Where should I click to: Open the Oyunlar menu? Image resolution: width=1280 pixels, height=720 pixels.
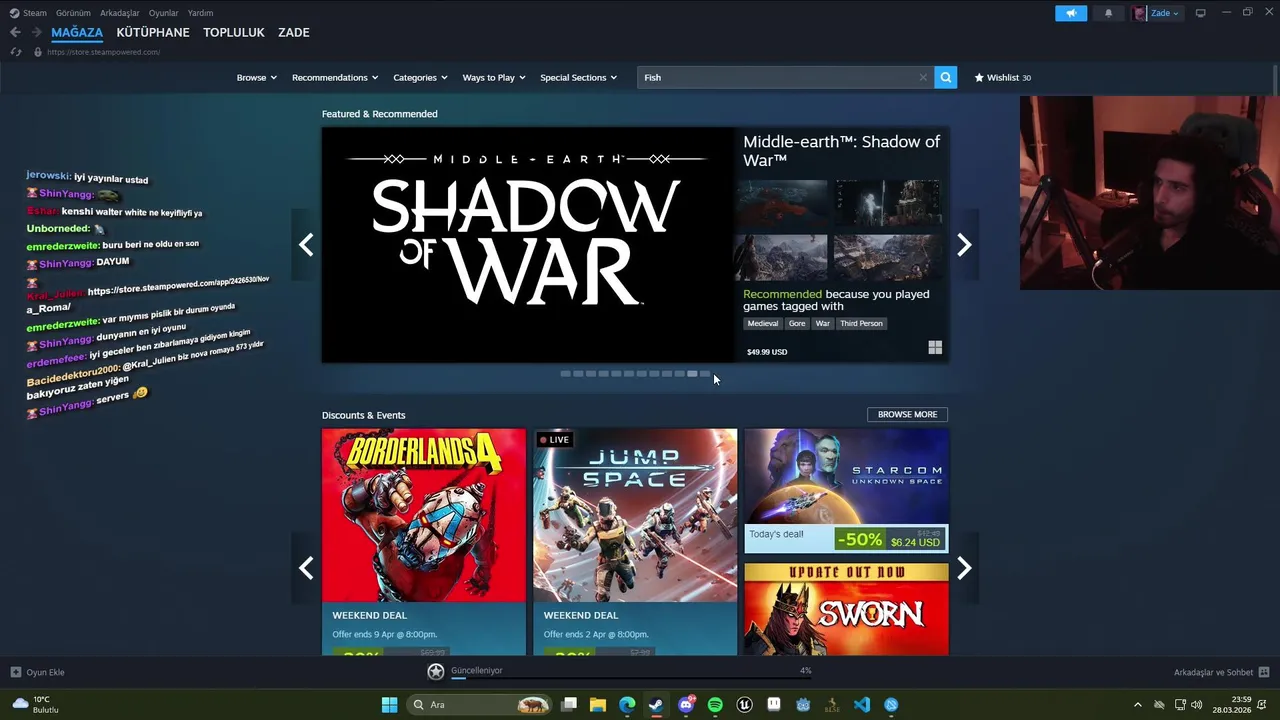click(164, 13)
